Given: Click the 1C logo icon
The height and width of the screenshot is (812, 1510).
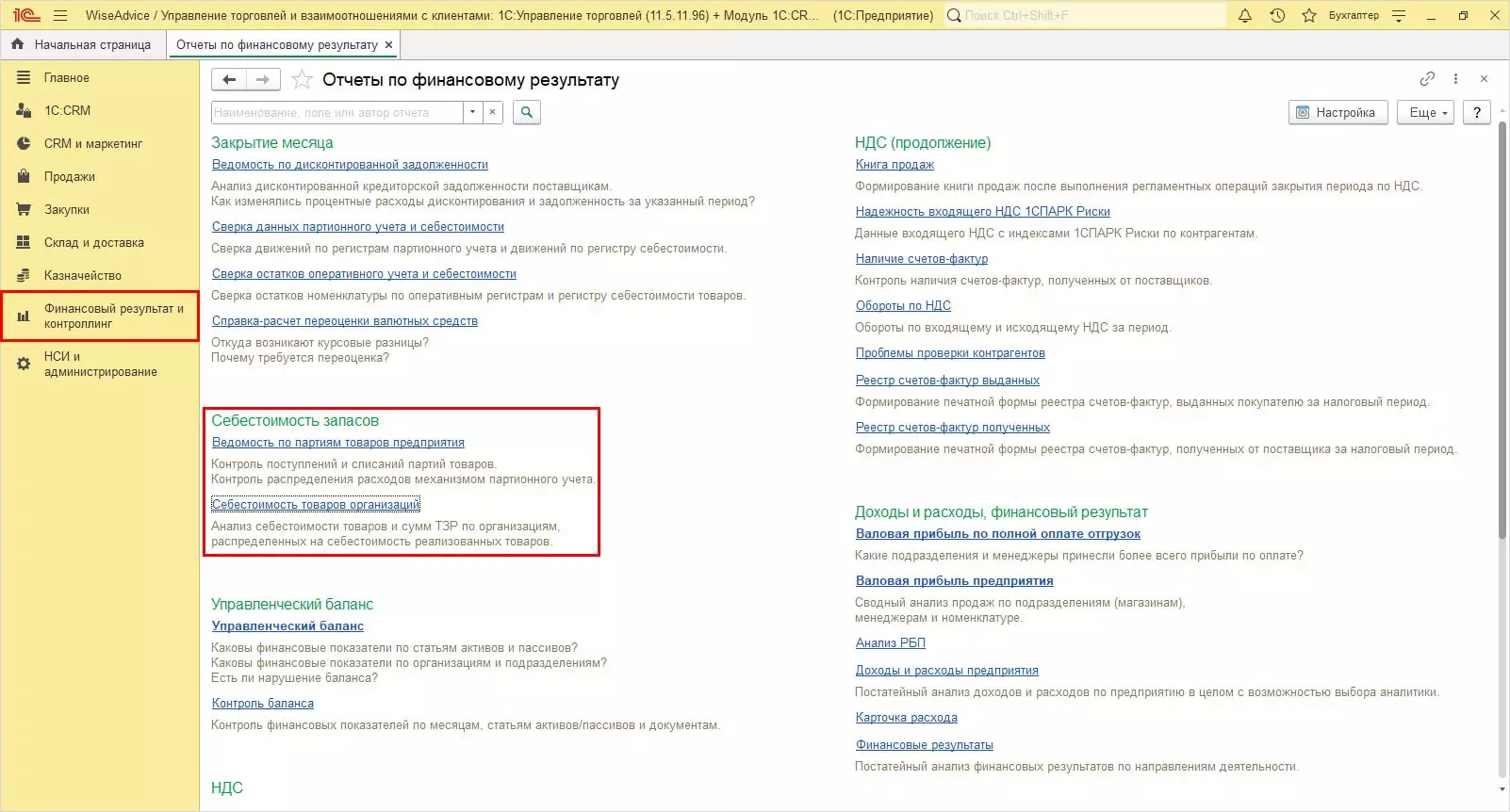Looking at the screenshot, I should (x=26, y=15).
